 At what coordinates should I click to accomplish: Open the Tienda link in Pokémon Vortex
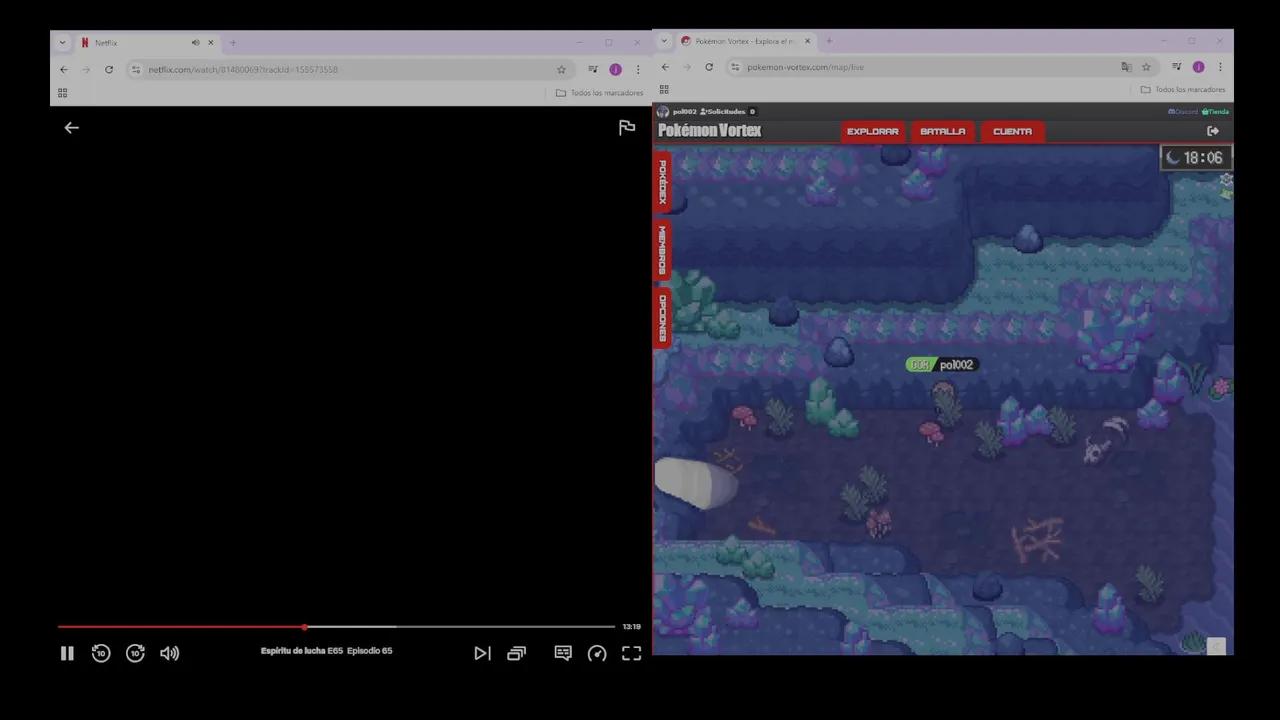[x=1216, y=111]
